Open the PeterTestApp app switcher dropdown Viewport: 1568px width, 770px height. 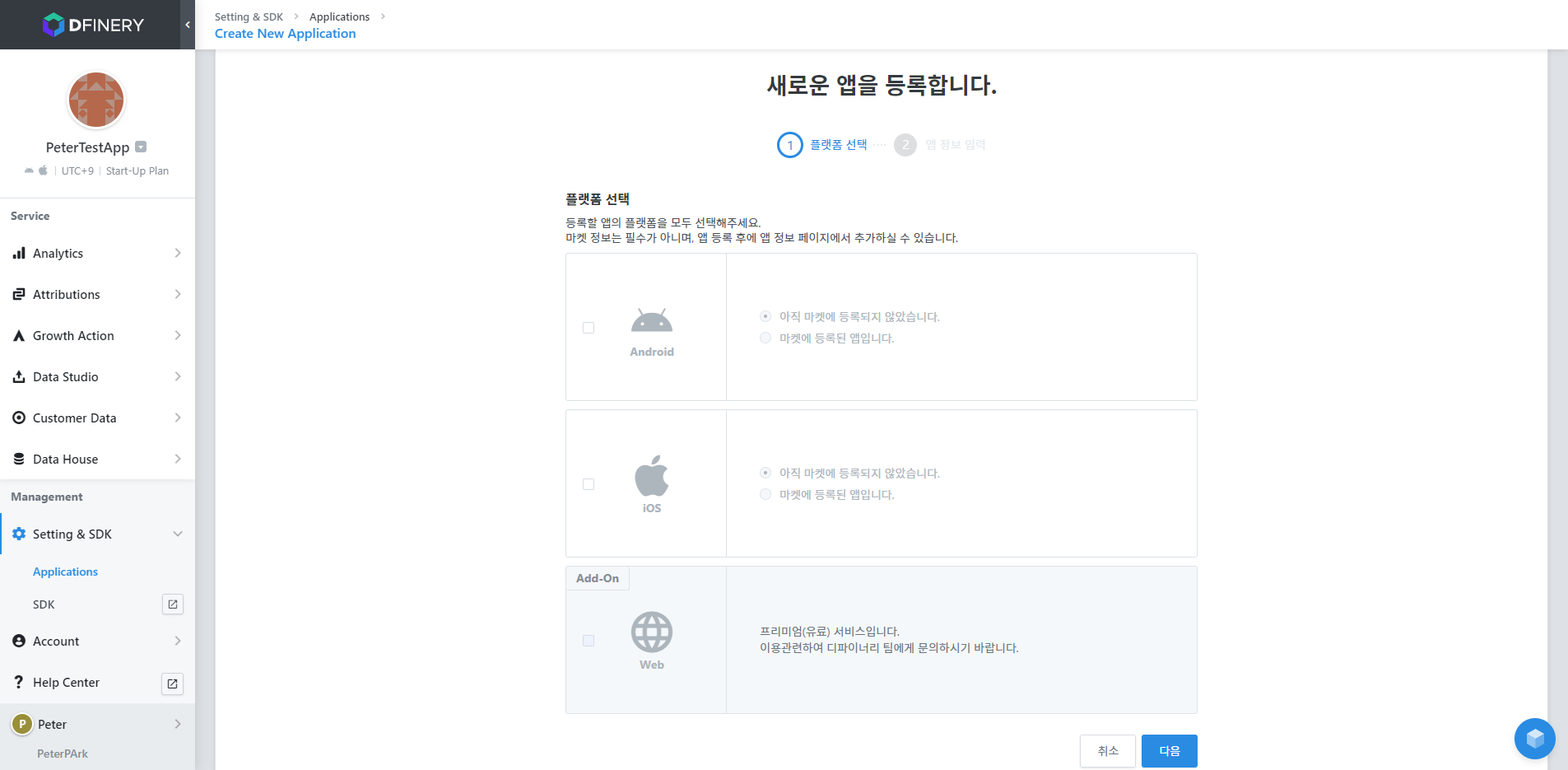[141, 147]
